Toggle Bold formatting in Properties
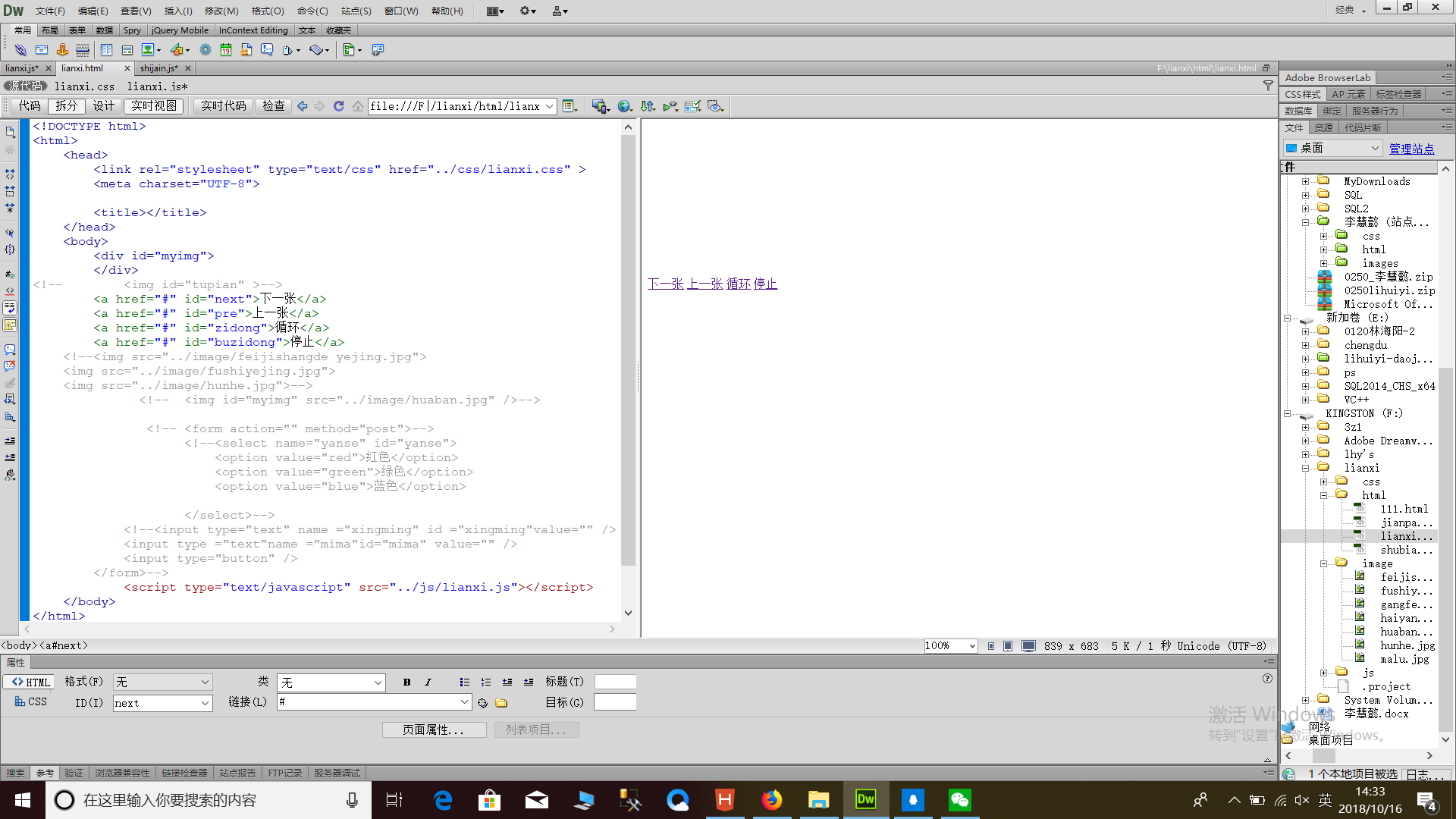The image size is (1456, 819). [407, 682]
